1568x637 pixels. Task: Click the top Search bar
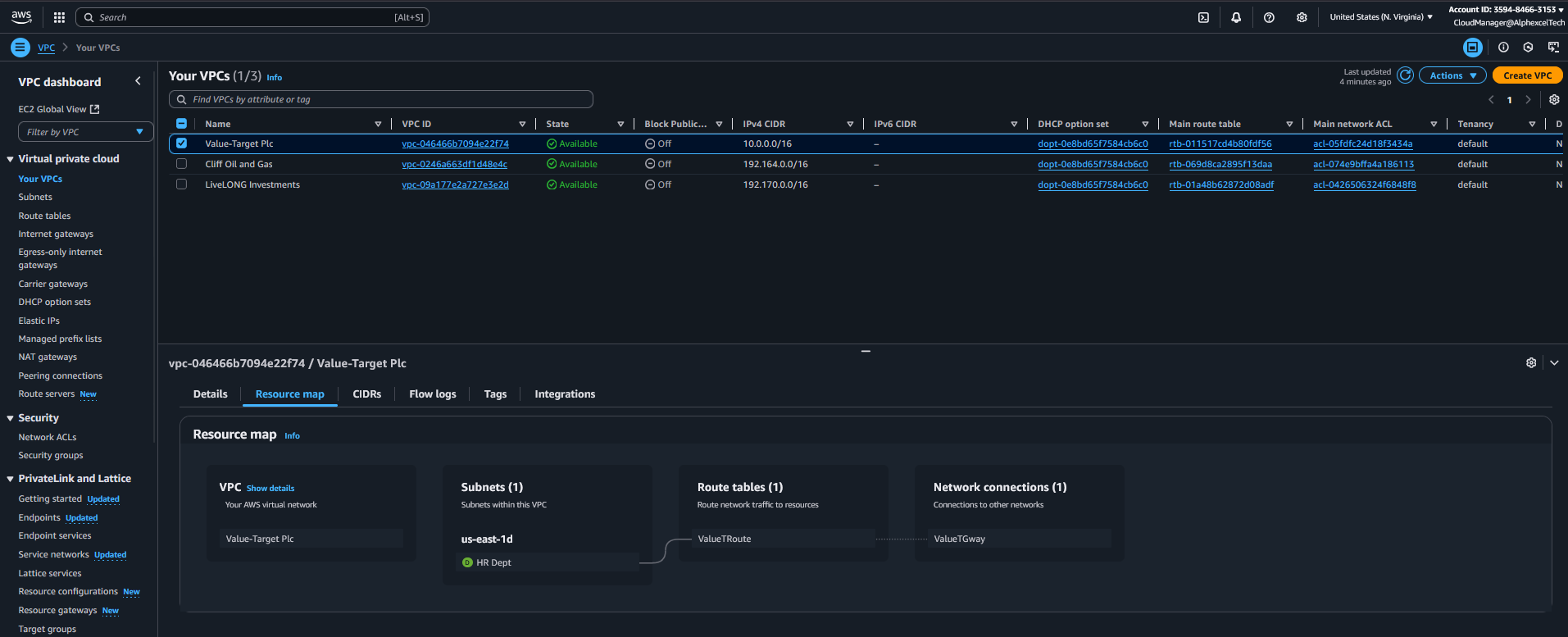click(x=252, y=17)
